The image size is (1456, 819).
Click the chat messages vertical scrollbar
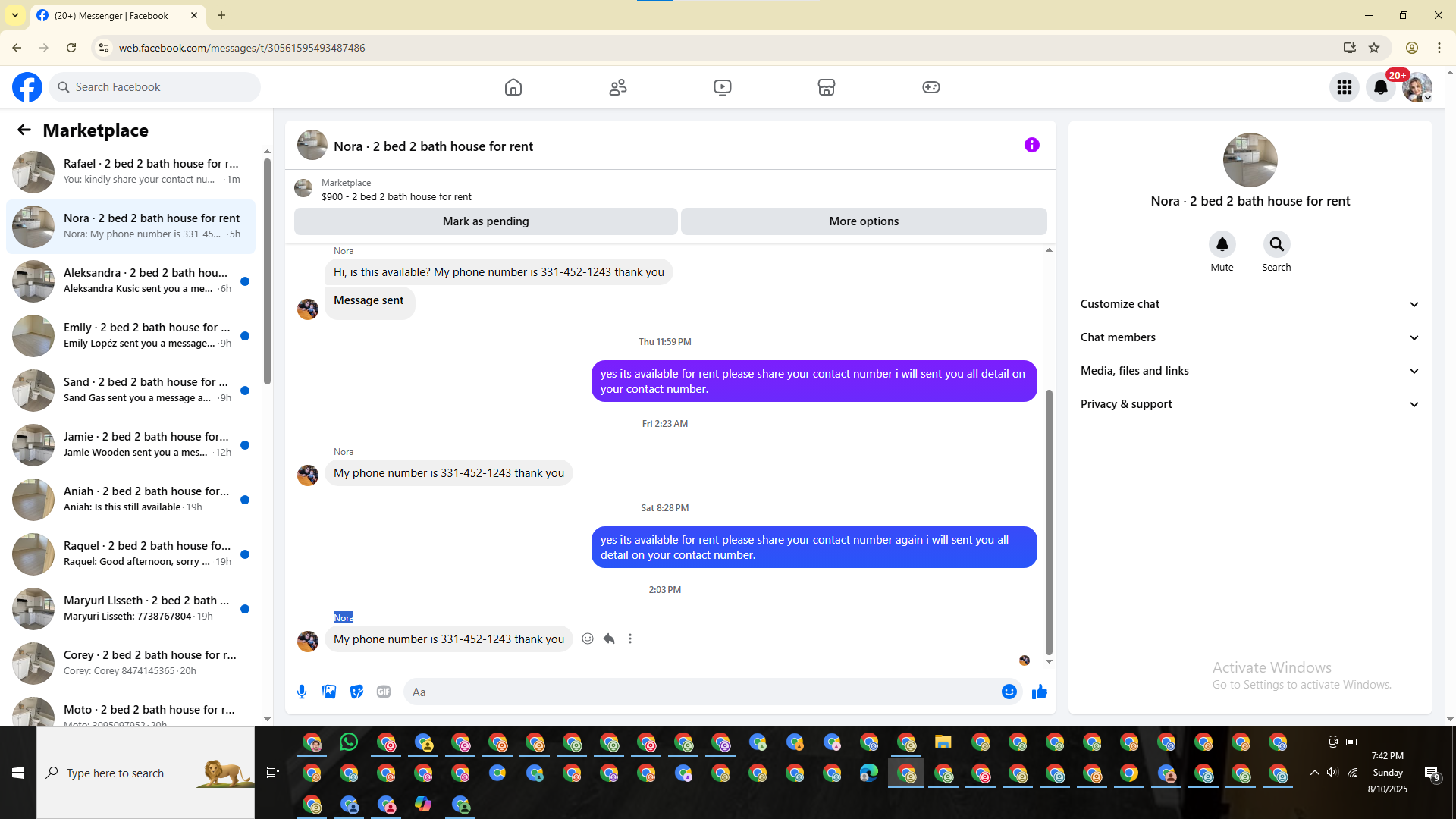point(1049,523)
